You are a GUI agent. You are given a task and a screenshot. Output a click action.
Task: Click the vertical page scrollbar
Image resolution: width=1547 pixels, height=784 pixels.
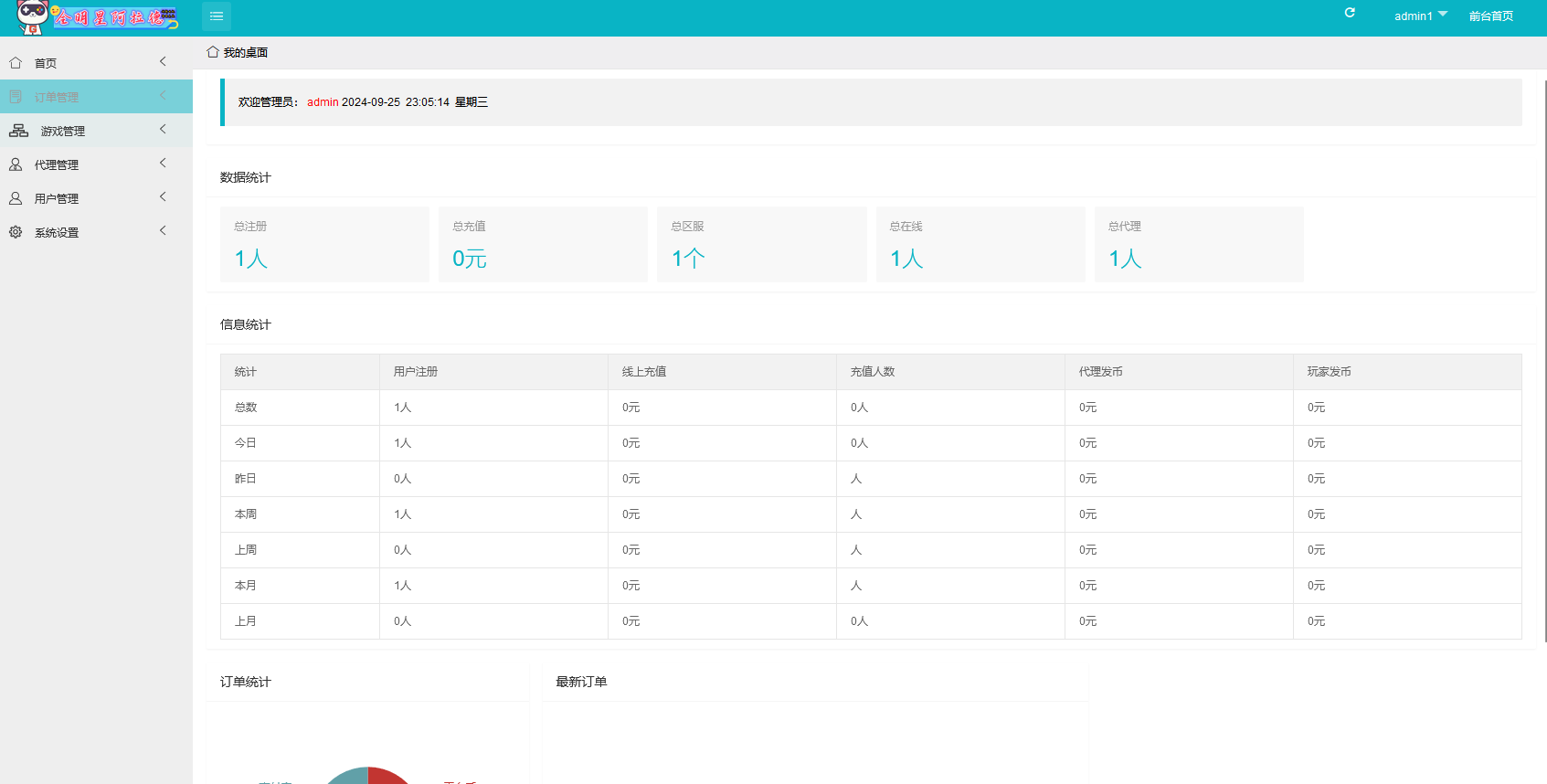pyautogui.click(x=1544, y=361)
